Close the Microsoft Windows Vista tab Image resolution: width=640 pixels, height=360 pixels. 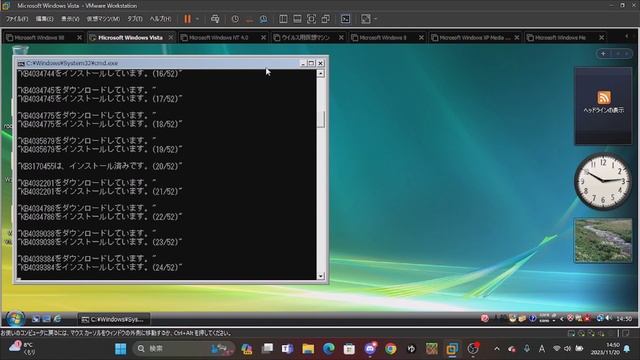171,38
